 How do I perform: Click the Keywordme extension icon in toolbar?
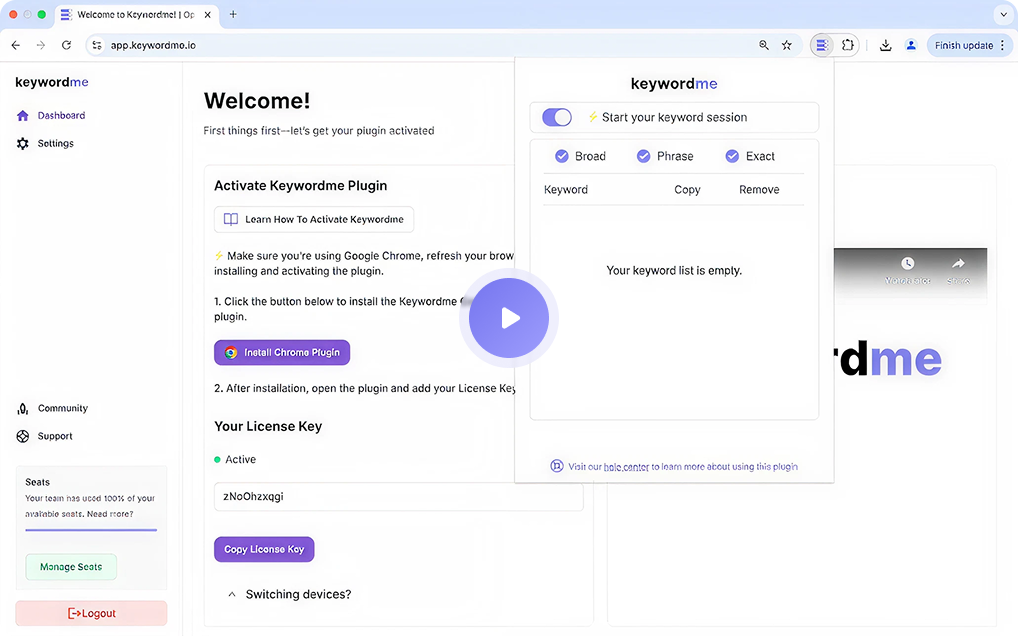click(x=822, y=45)
